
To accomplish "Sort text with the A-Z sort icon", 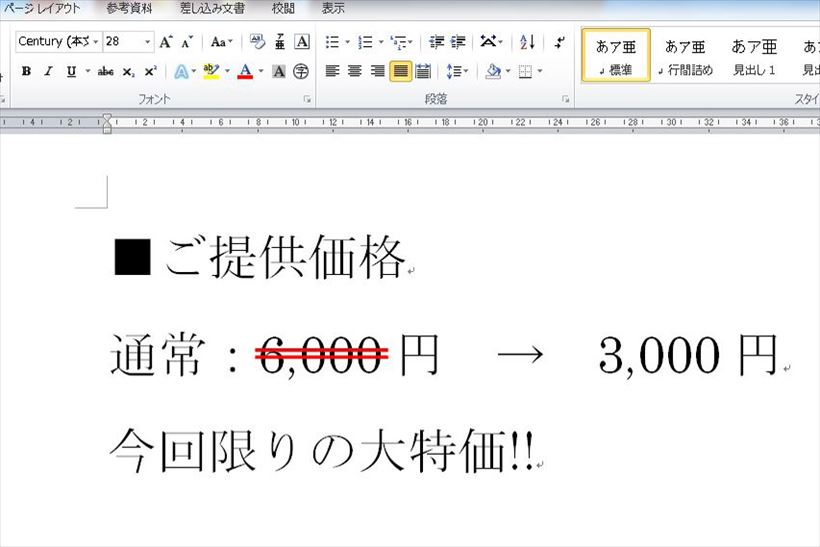I will pos(527,42).
